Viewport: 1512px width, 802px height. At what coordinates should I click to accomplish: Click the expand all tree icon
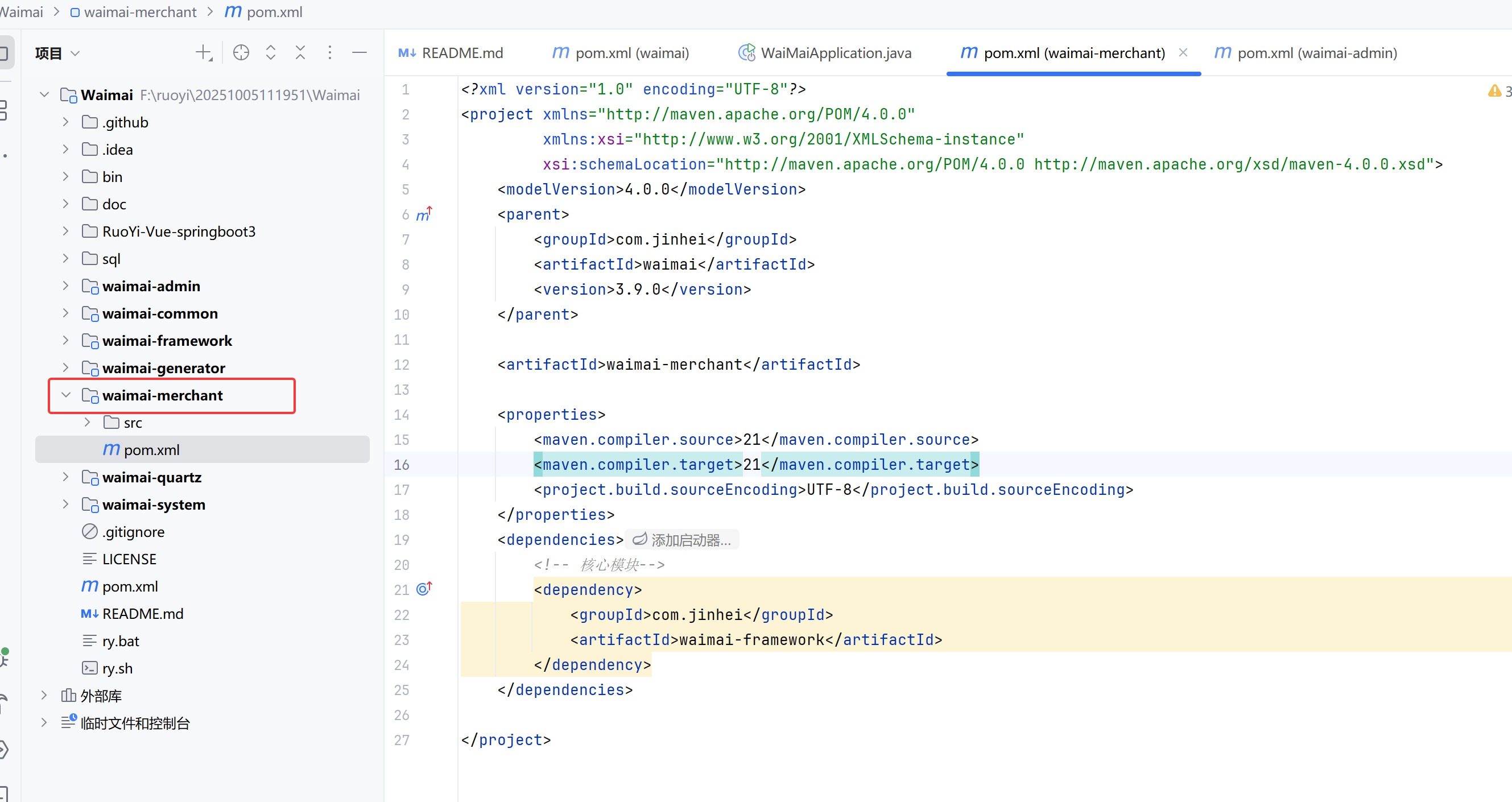coord(271,53)
